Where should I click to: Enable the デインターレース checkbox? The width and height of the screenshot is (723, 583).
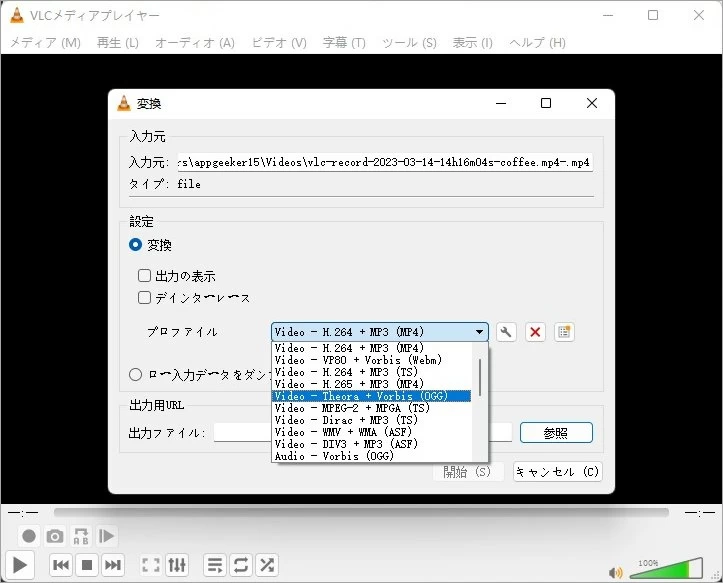point(144,297)
